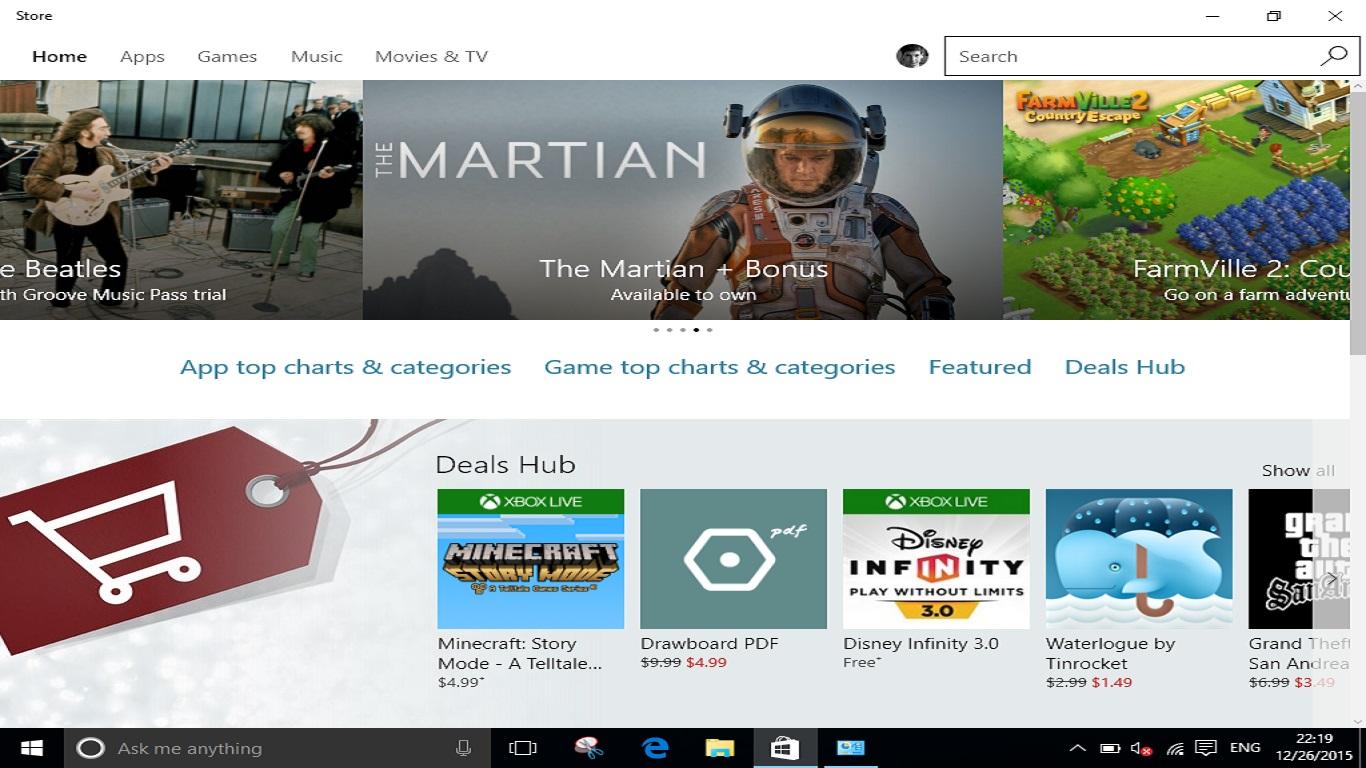Switch to the Apps tab
1366x768 pixels.
pos(142,56)
